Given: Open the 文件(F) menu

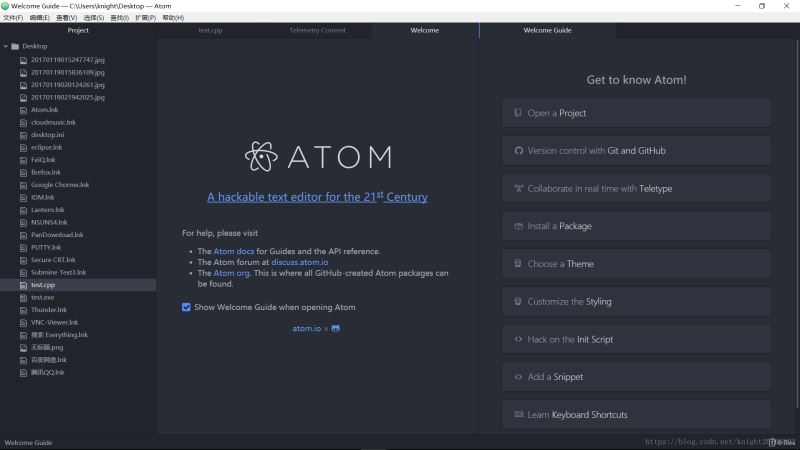Looking at the screenshot, I should tap(13, 18).
